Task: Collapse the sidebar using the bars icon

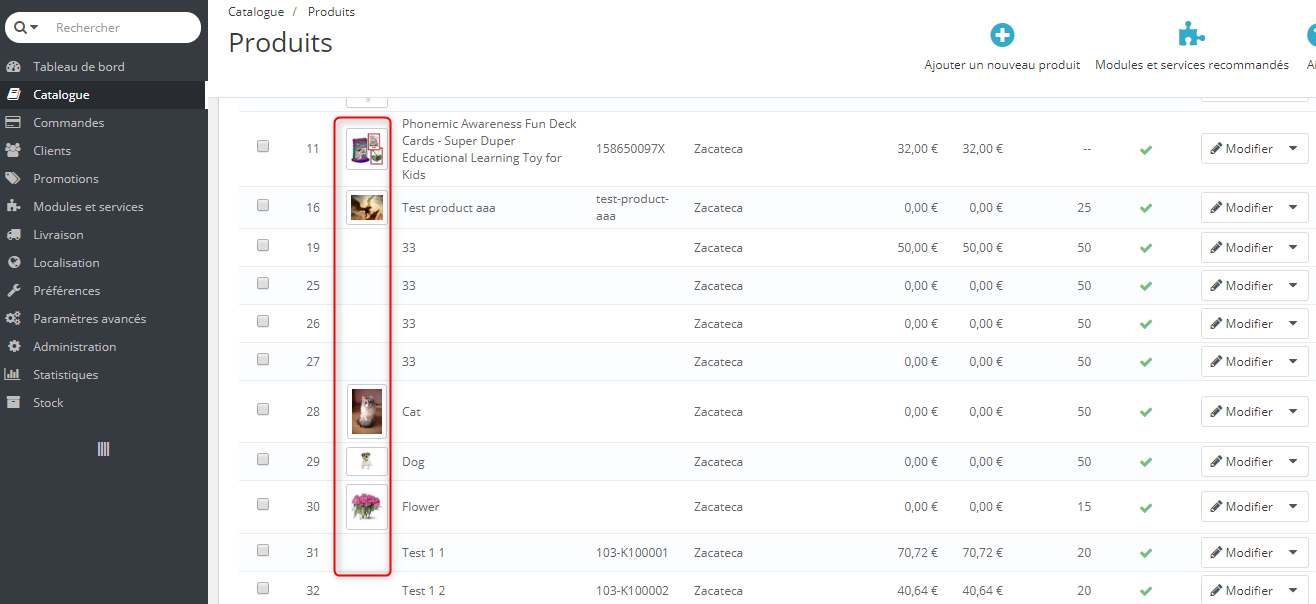Action: (x=103, y=449)
